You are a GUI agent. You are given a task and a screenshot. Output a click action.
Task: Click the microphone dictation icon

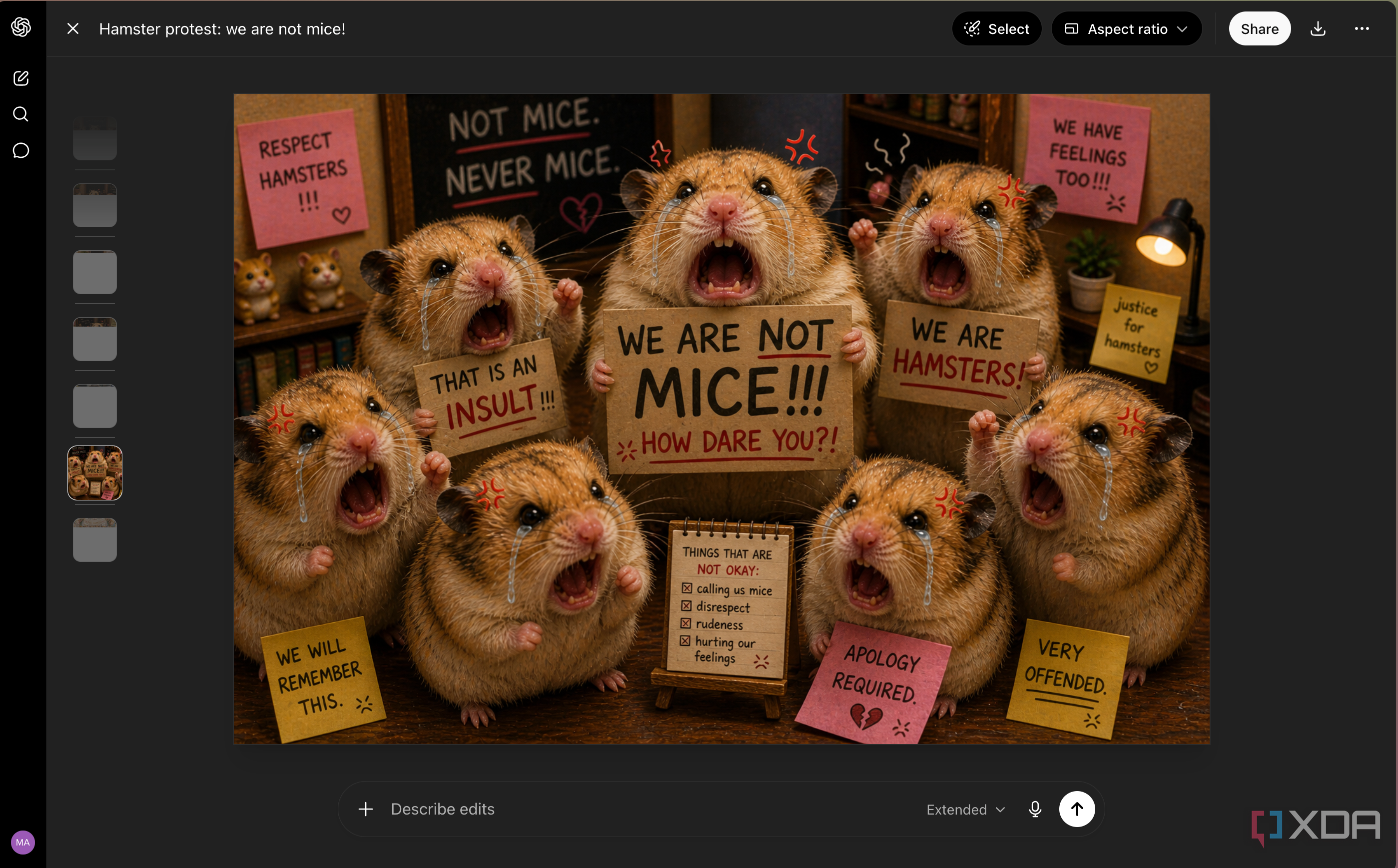click(x=1035, y=809)
